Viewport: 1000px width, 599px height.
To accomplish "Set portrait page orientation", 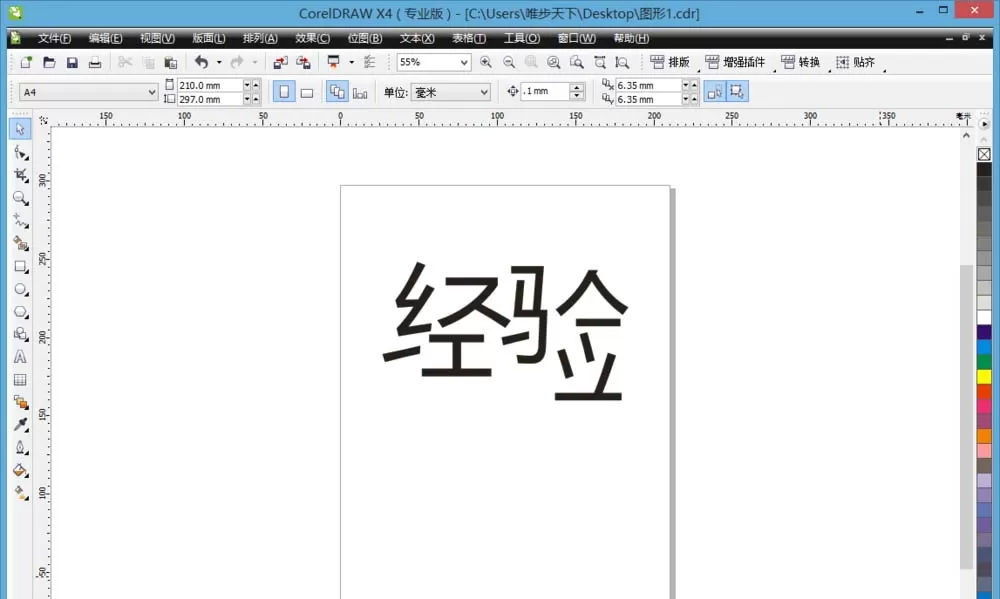I will (x=284, y=92).
